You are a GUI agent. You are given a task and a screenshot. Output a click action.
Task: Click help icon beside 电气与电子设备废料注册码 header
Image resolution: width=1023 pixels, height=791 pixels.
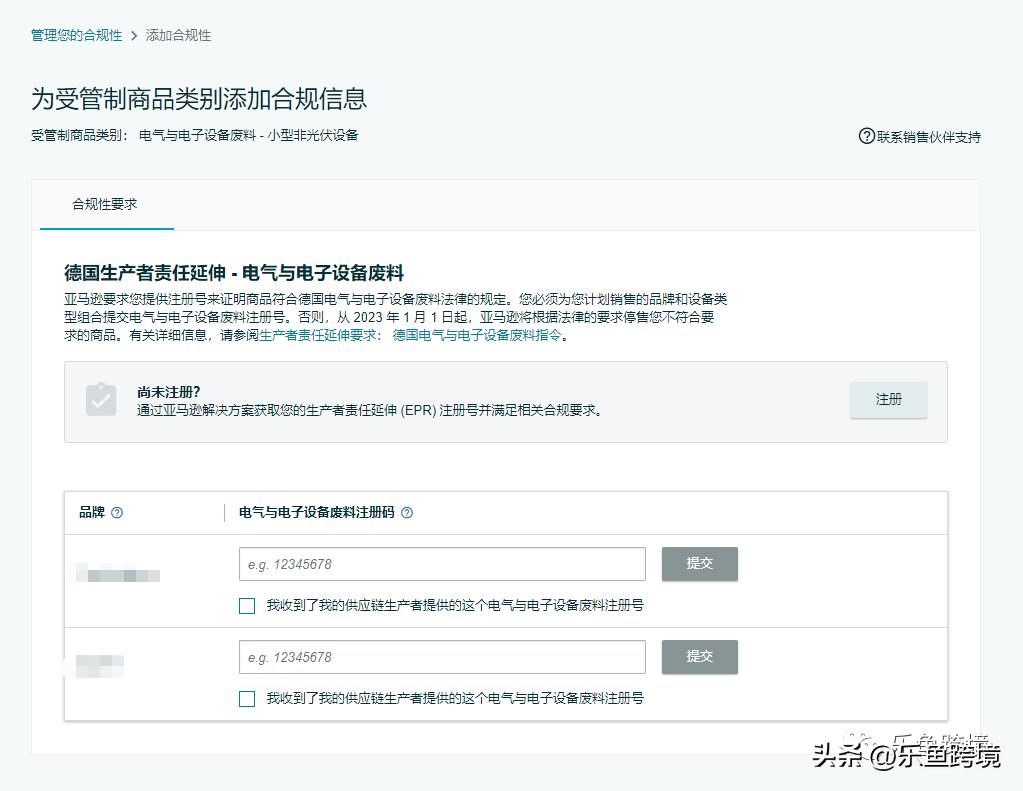406,512
